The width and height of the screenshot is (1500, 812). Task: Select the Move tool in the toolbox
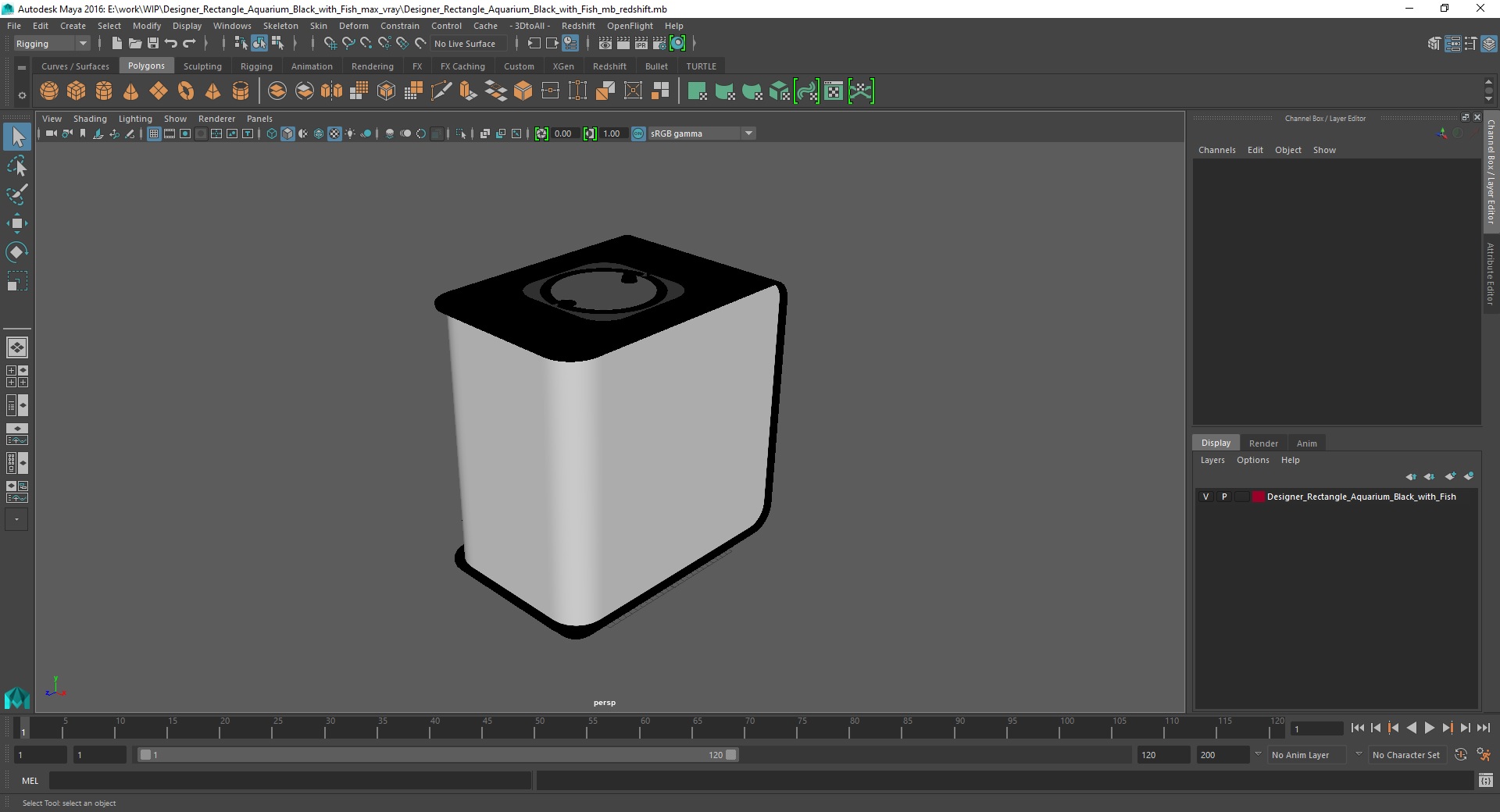click(x=17, y=224)
